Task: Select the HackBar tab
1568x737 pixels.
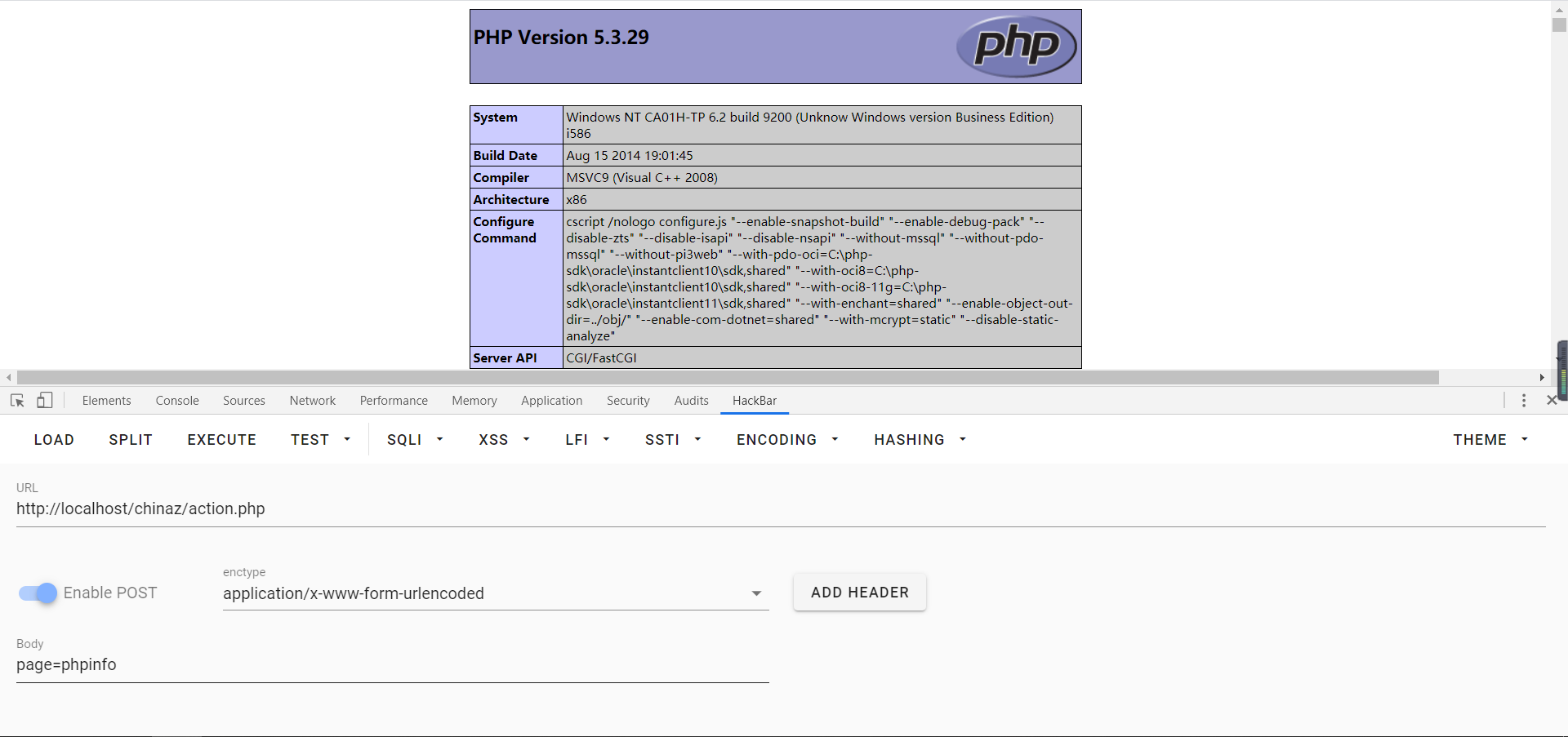Action: coord(755,401)
